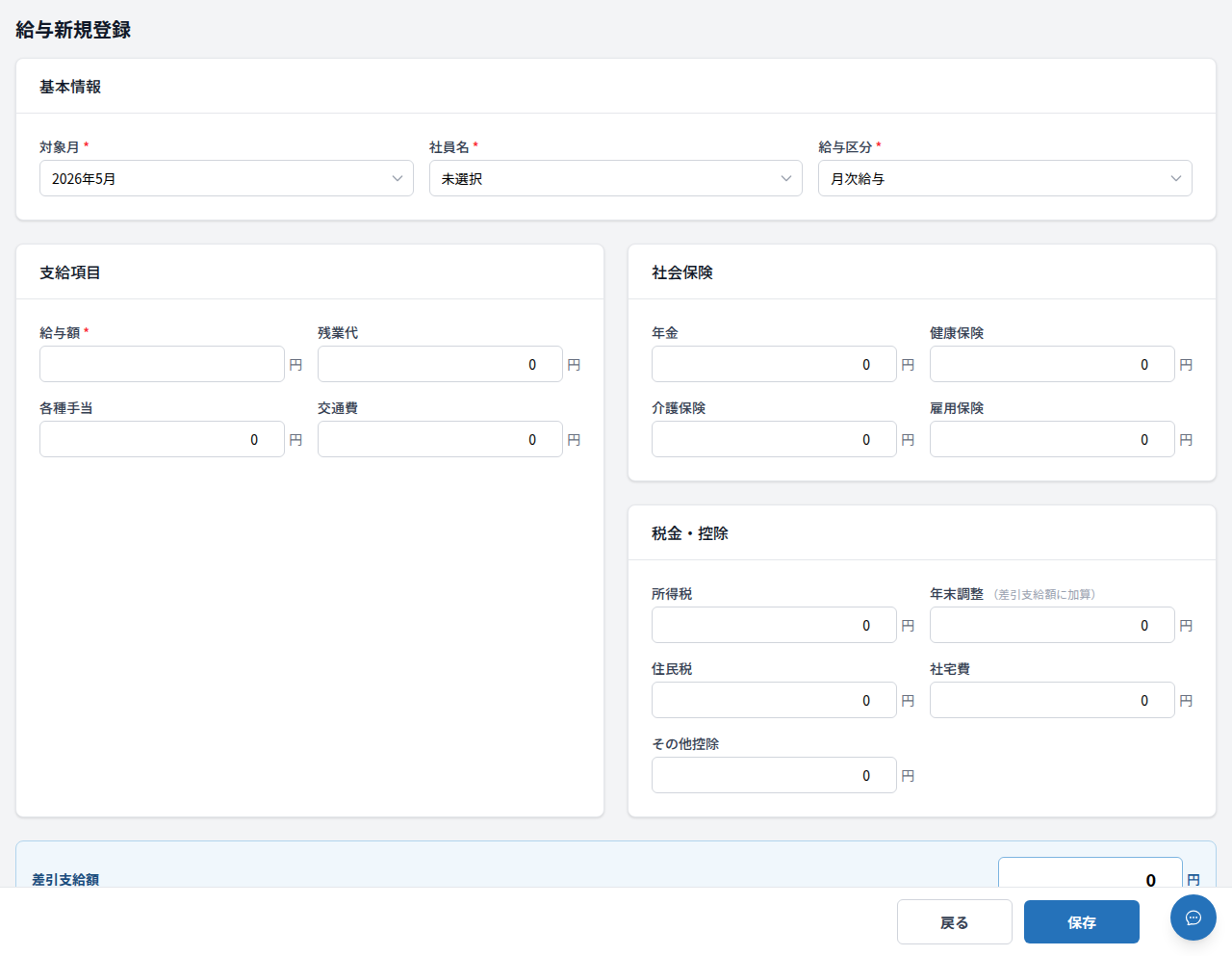Focus the 所得税 input field
1232x956 pixels.
[774, 625]
